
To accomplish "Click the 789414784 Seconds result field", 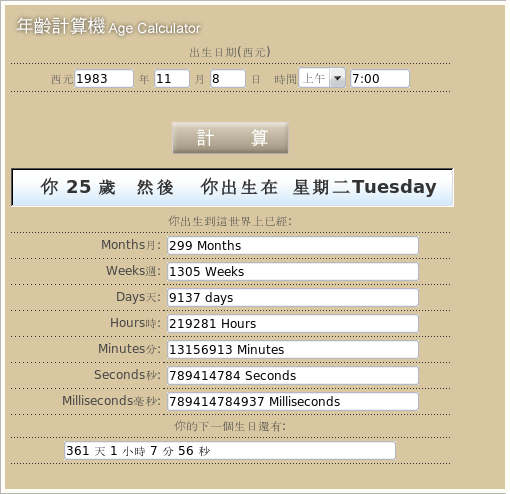I will (293, 376).
